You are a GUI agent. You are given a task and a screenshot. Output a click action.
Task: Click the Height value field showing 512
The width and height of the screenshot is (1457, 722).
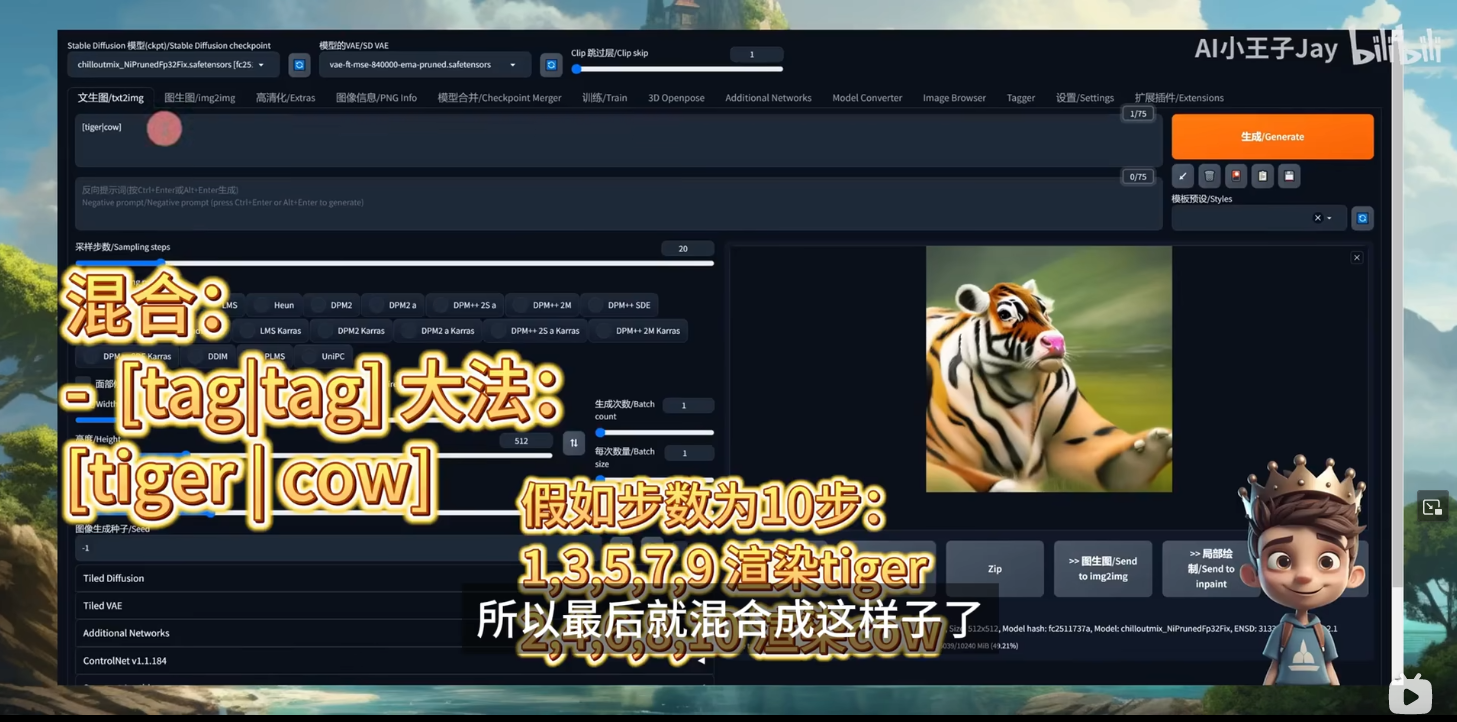click(x=525, y=441)
